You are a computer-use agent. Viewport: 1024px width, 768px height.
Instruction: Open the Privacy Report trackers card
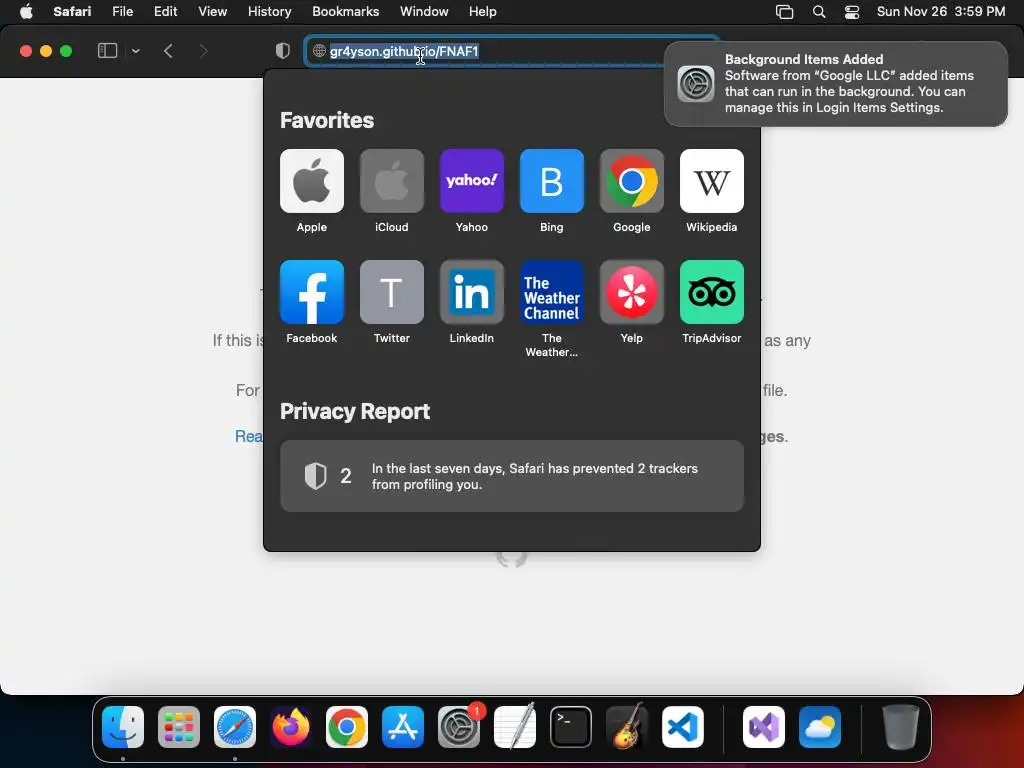(x=511, y=476)
